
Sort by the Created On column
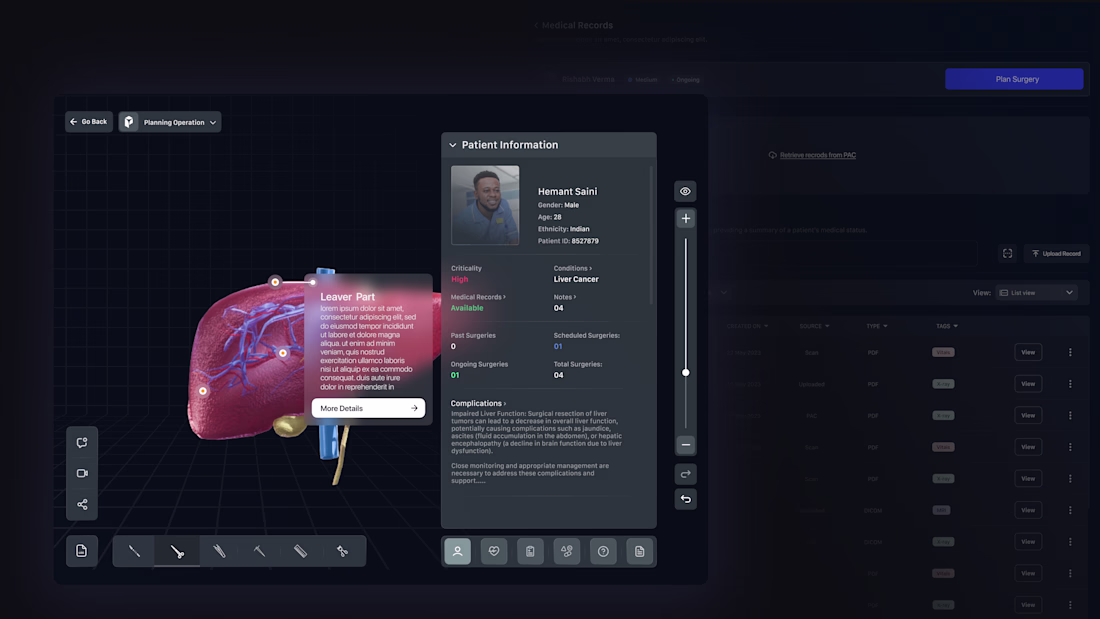pos(747,326)
